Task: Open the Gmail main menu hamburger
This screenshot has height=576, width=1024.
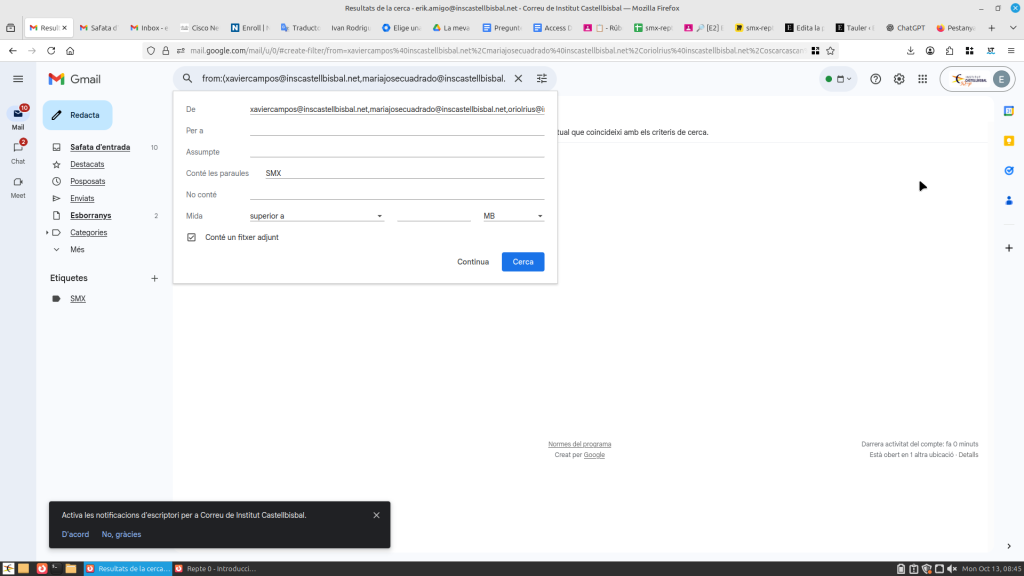Action: [x=18, y=79]
